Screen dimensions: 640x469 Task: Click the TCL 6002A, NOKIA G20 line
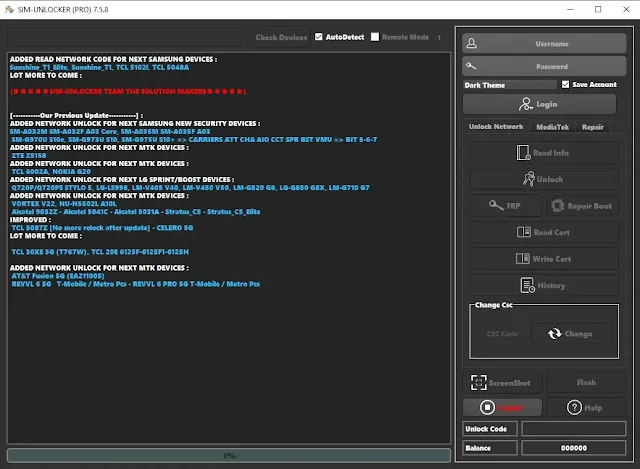(x=51, y=171)
